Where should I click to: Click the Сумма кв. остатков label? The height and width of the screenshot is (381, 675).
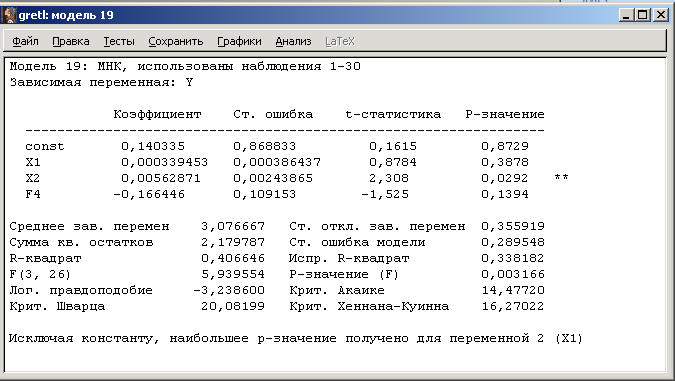tap(81, 242)
